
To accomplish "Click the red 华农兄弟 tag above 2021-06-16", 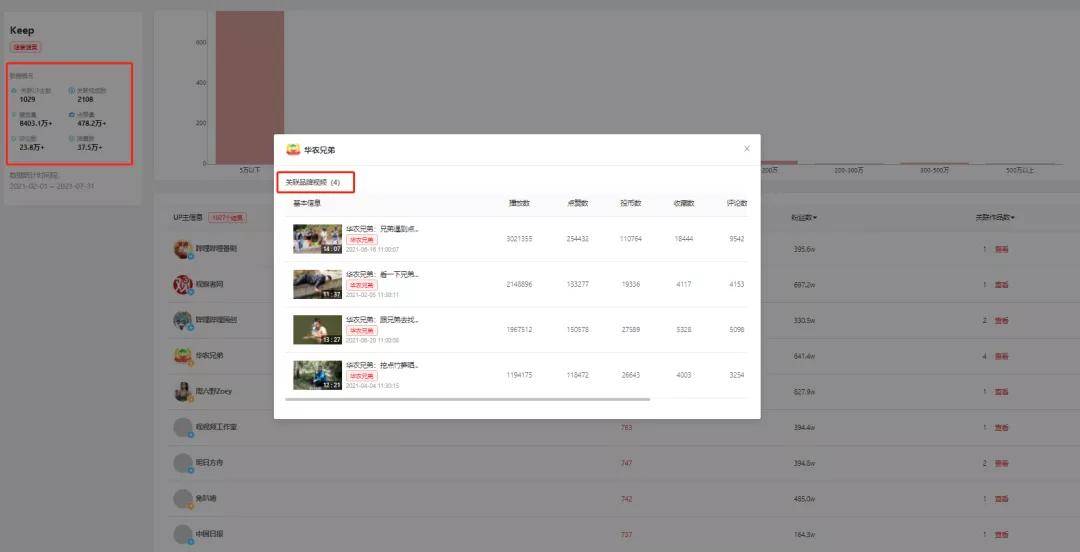I will [x=362, y=240].
